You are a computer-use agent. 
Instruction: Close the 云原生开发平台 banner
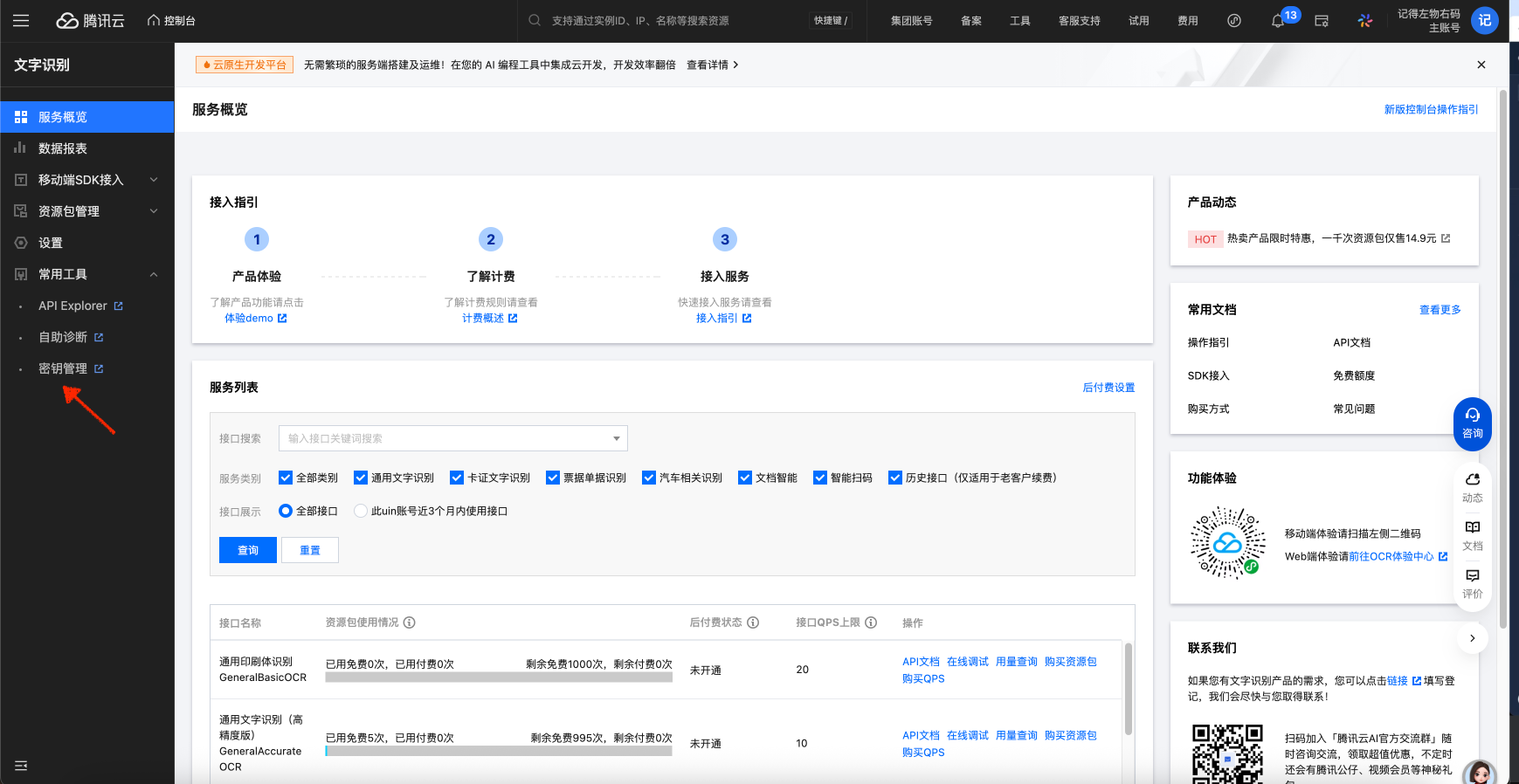[x=1481, y=65]
